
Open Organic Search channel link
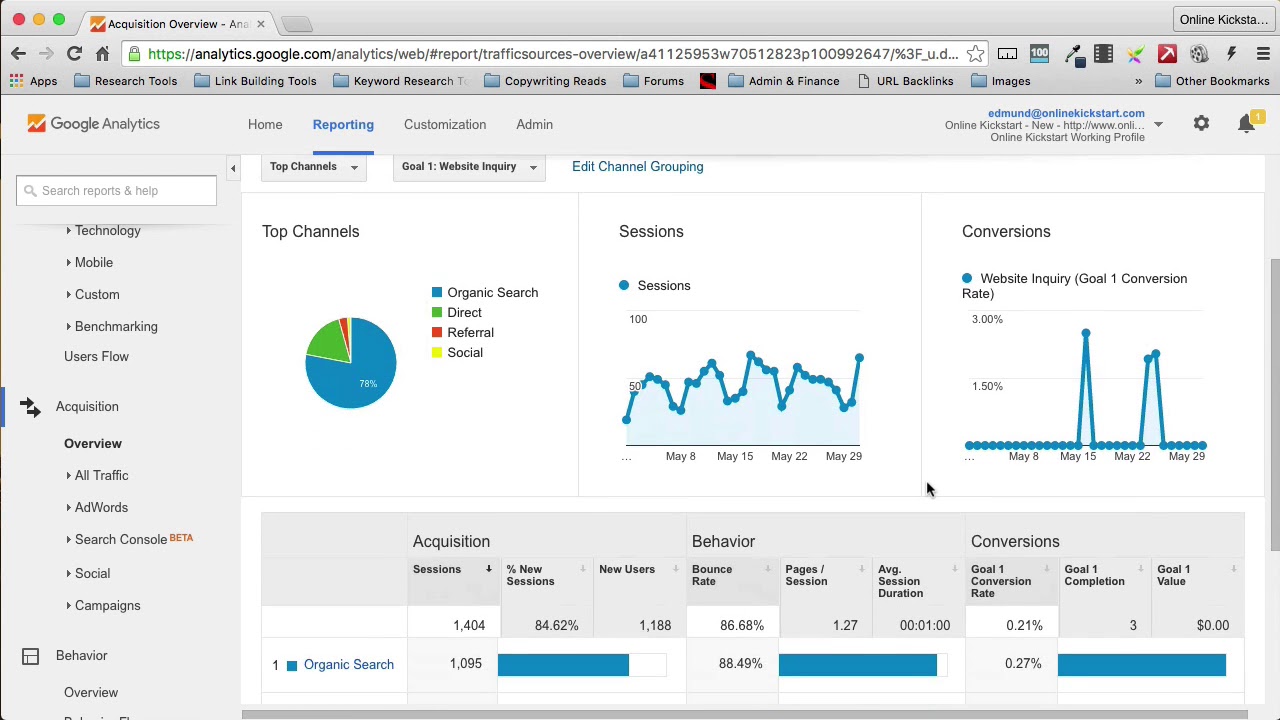coord(348,665)
